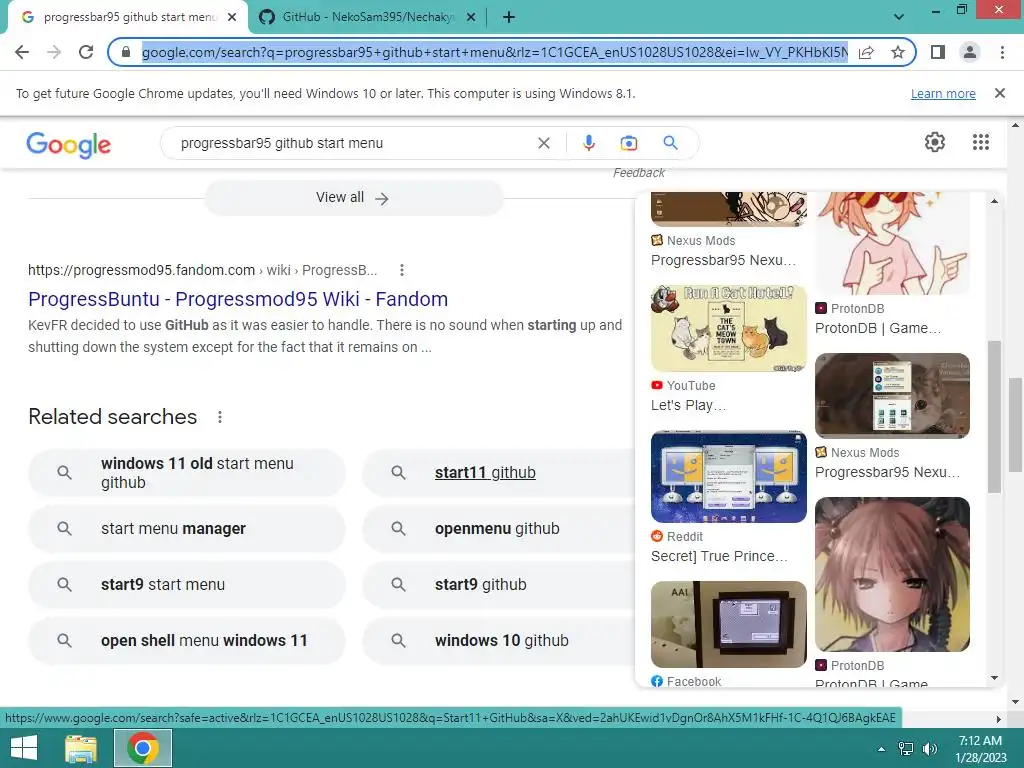Switch to the GitHub NekoSam395 tab
Viewport: 1024px width, 768px height.
point(368,18)
